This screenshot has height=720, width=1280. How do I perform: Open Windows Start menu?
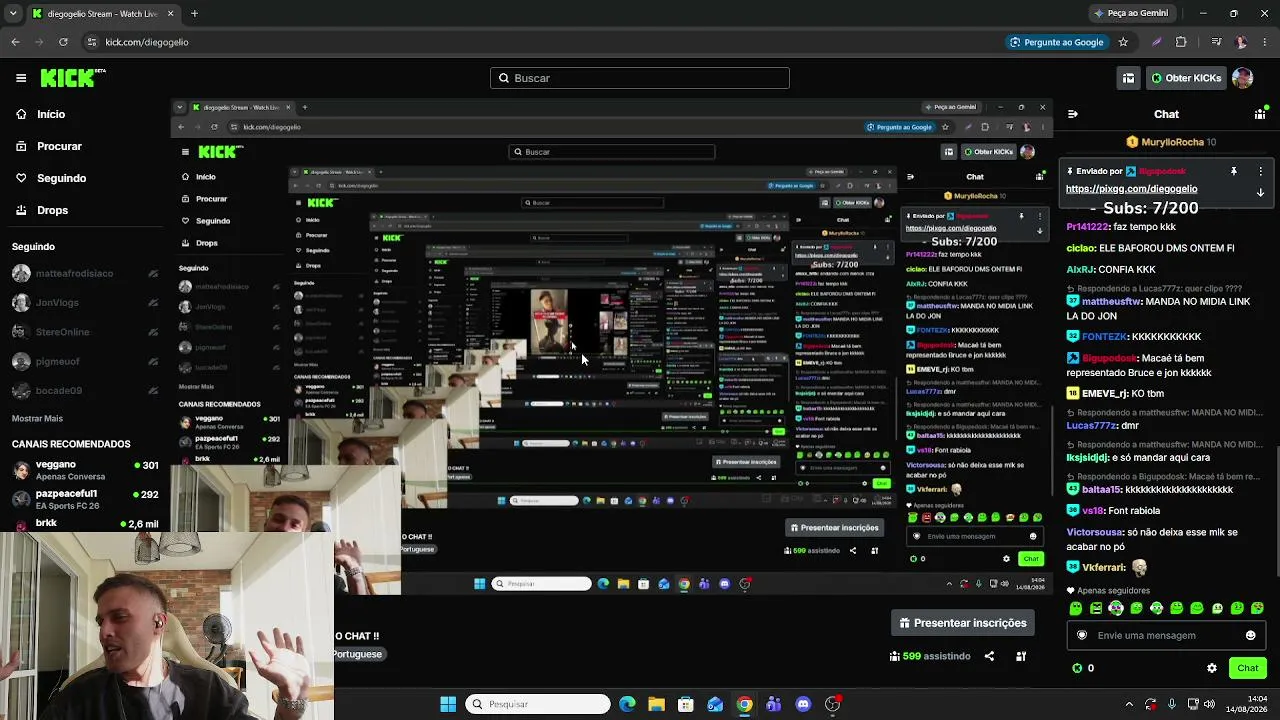[448, 704]
